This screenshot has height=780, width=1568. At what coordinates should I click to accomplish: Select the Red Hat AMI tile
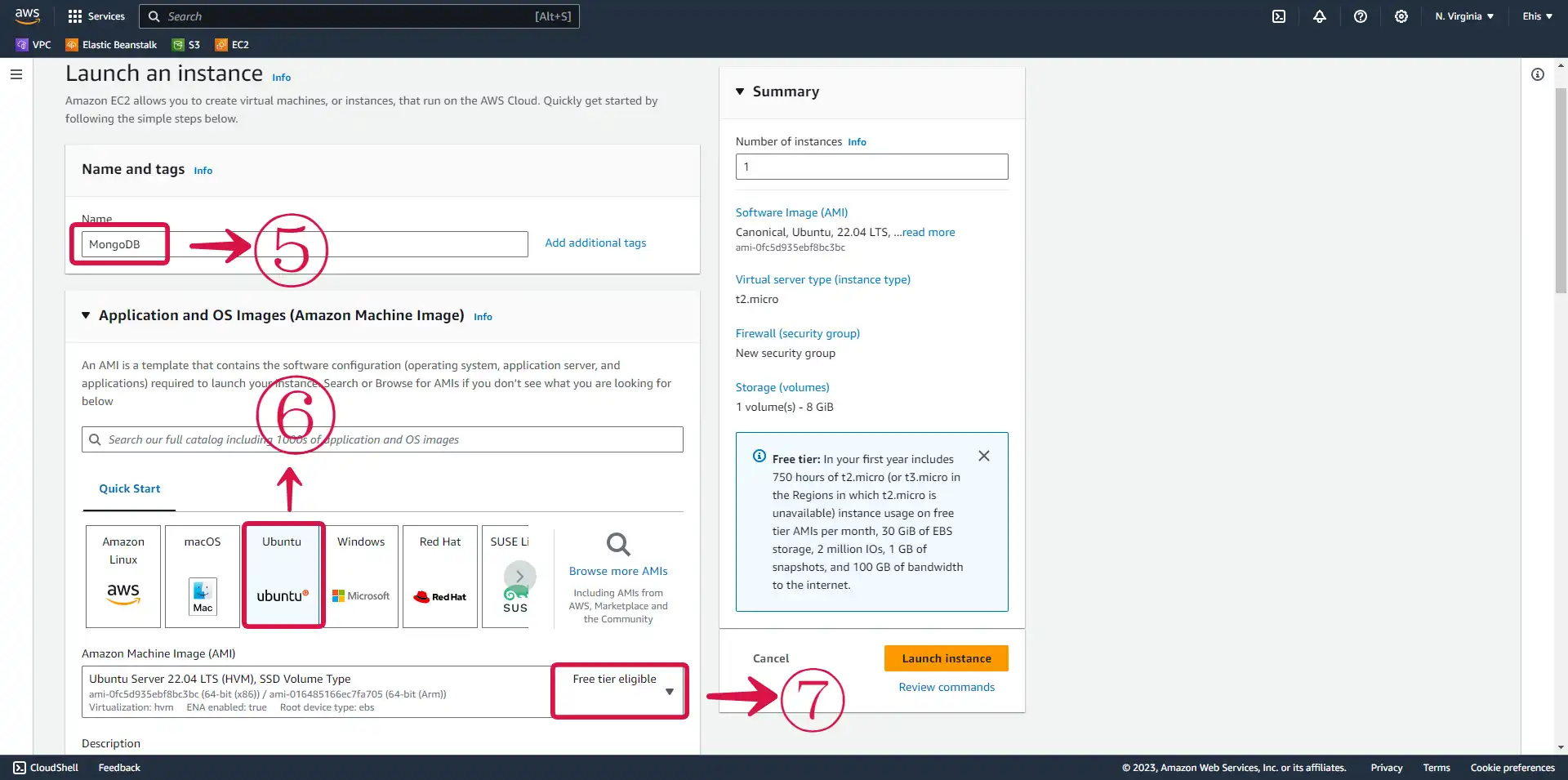coord(440,577)
